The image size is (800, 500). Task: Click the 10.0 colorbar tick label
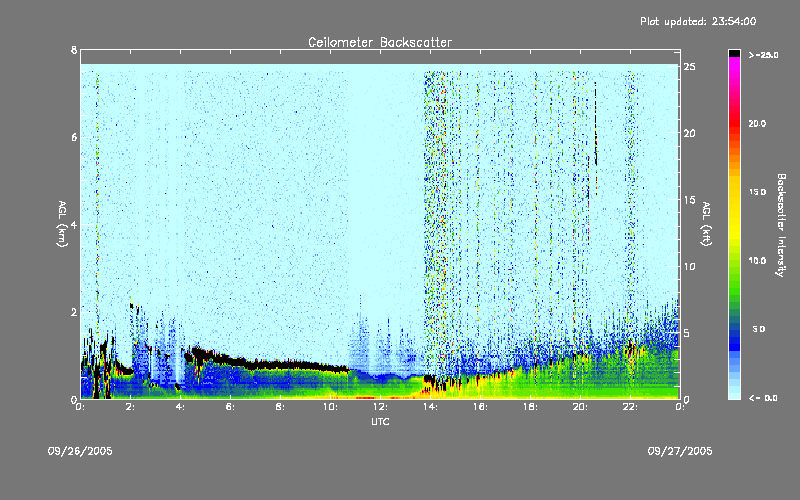757,261
